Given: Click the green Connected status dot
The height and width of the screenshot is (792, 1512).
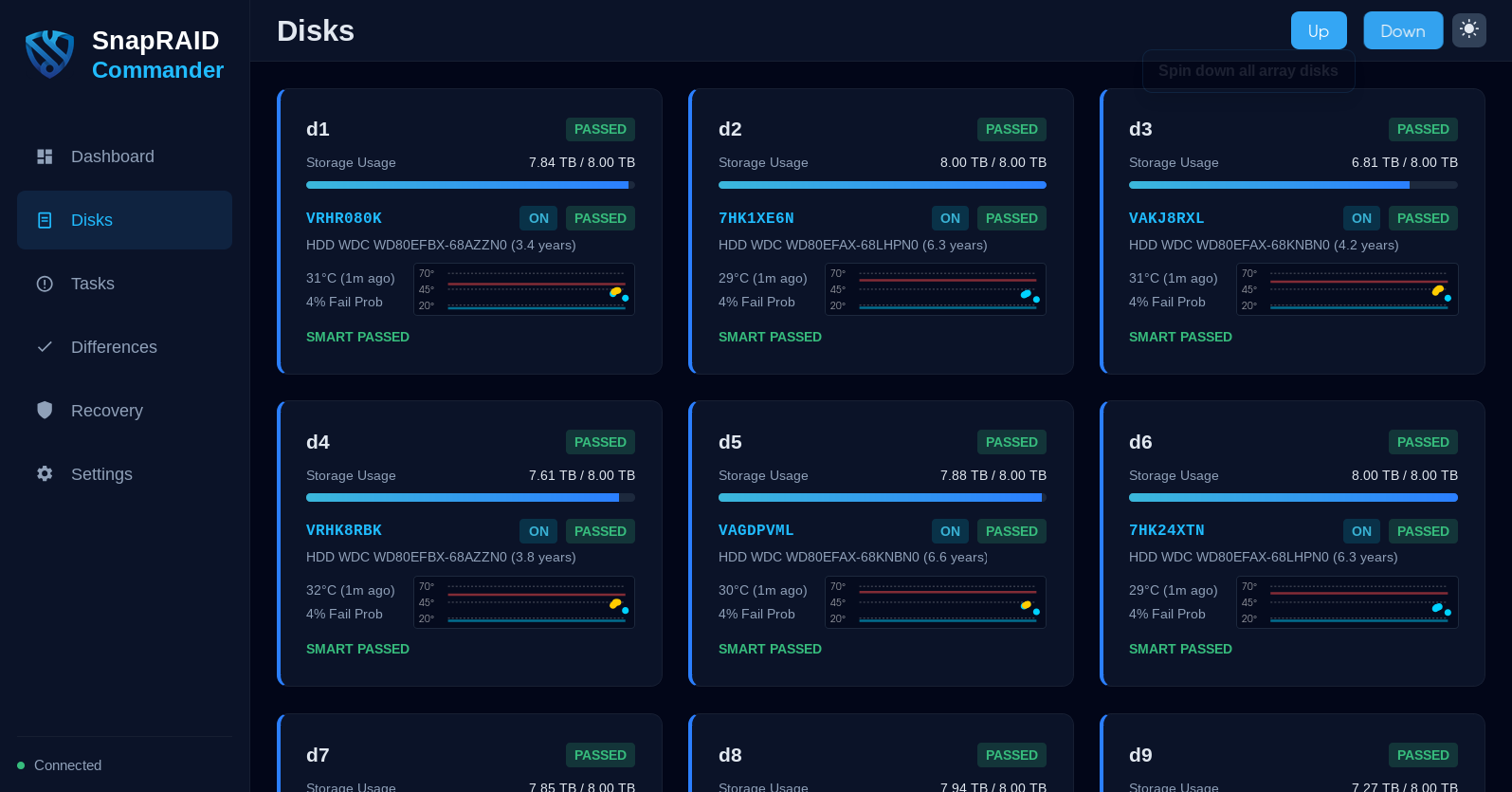Looking at the screenshot, I should click(x=21, y=765).
